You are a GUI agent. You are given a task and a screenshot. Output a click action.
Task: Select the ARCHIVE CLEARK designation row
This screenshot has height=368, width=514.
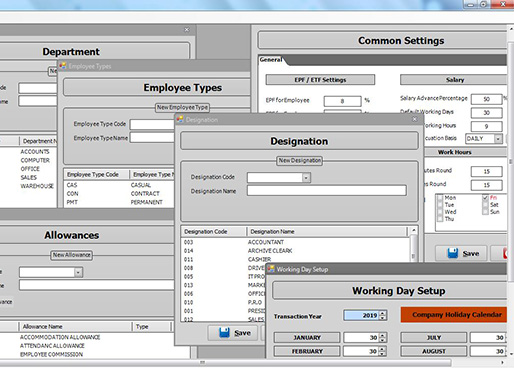[x=295, y=251]
